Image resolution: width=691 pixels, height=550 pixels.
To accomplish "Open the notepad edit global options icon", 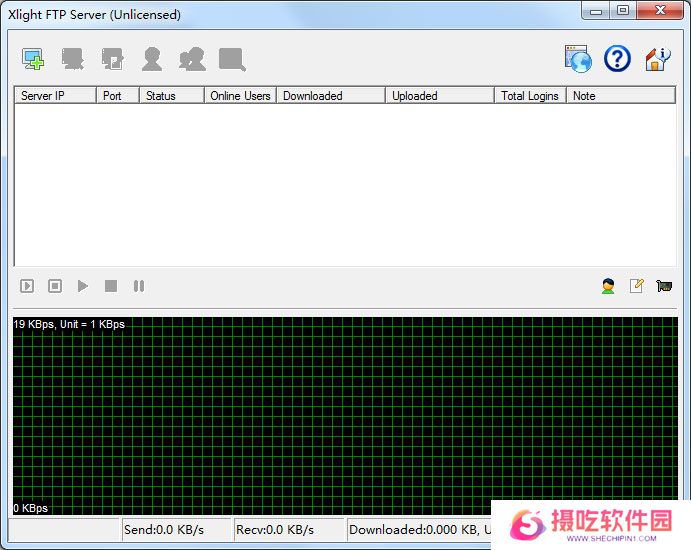I will coord(636,286).
